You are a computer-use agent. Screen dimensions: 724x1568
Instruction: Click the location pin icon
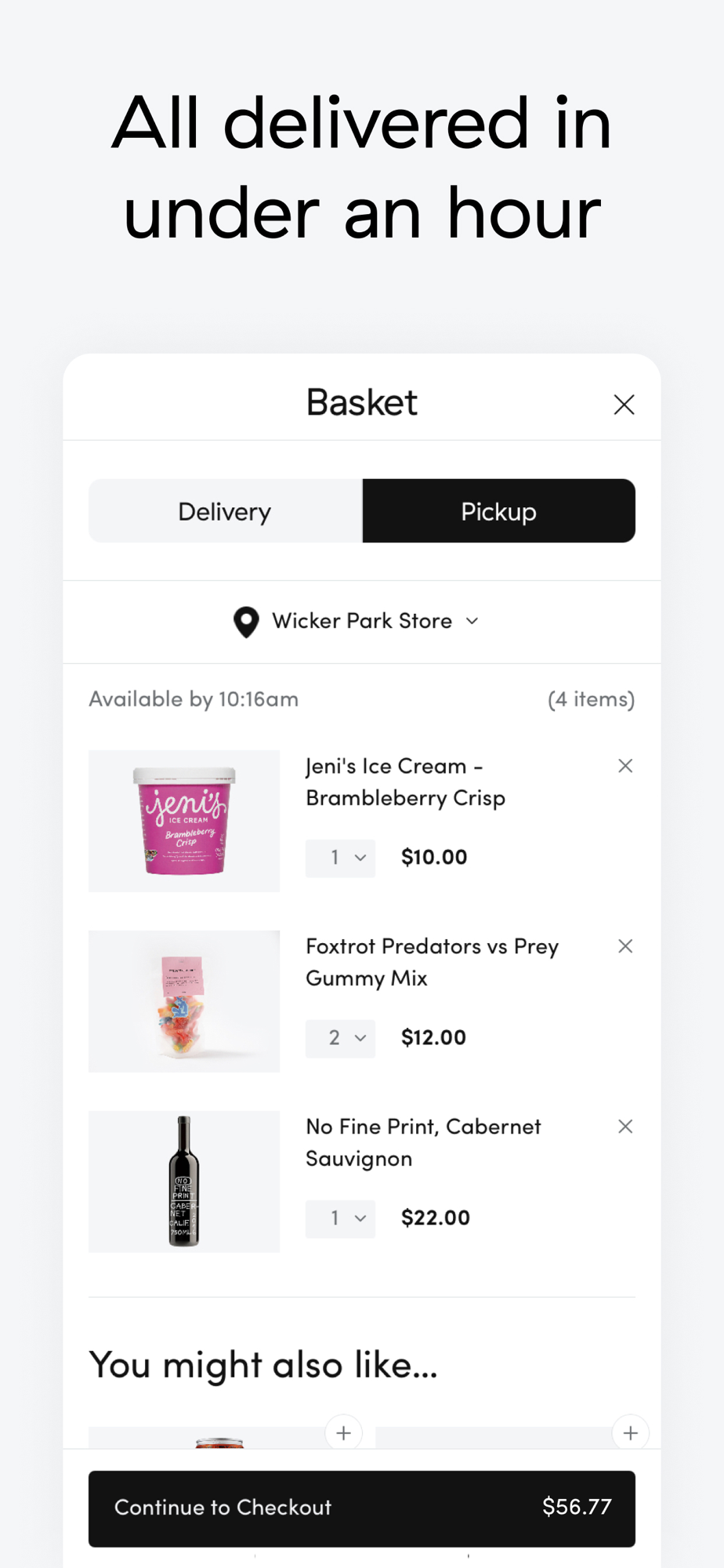pos(246,622)
